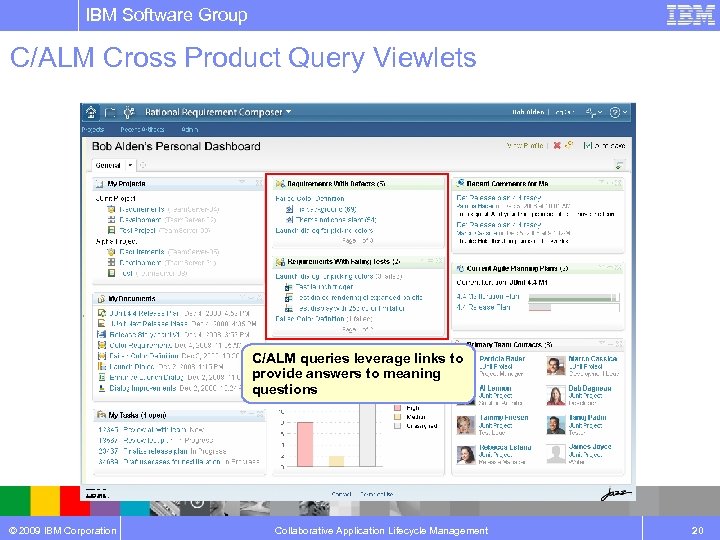Click the add viewlet icon at dashboard right
The image size is (720, 540).
(x=619, y=165)
